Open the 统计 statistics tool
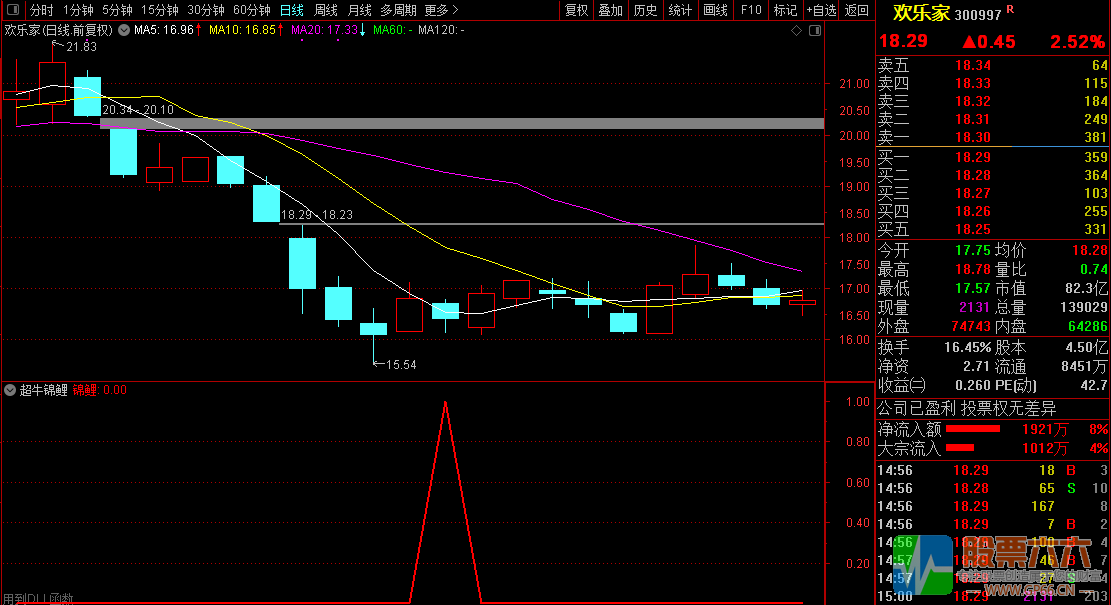 [x=680, y=10]
